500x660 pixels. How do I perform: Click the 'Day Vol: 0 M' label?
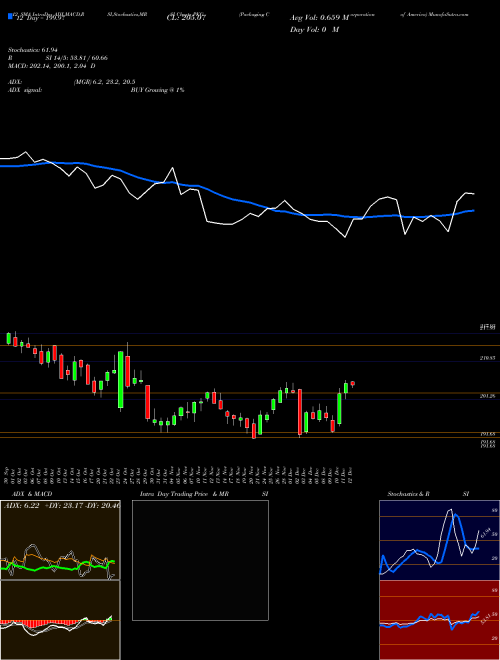click(314, 30)
